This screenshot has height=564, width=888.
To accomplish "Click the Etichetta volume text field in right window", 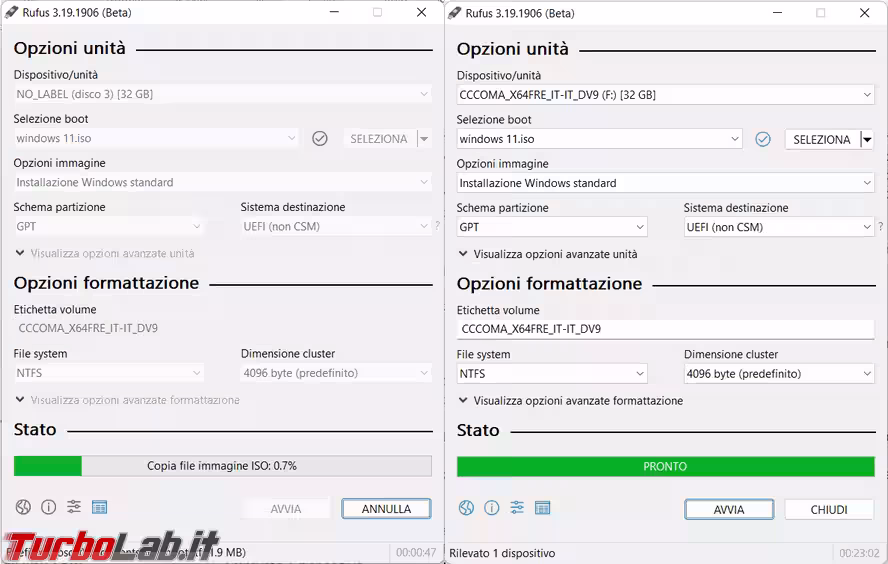I will coord(665,329).
